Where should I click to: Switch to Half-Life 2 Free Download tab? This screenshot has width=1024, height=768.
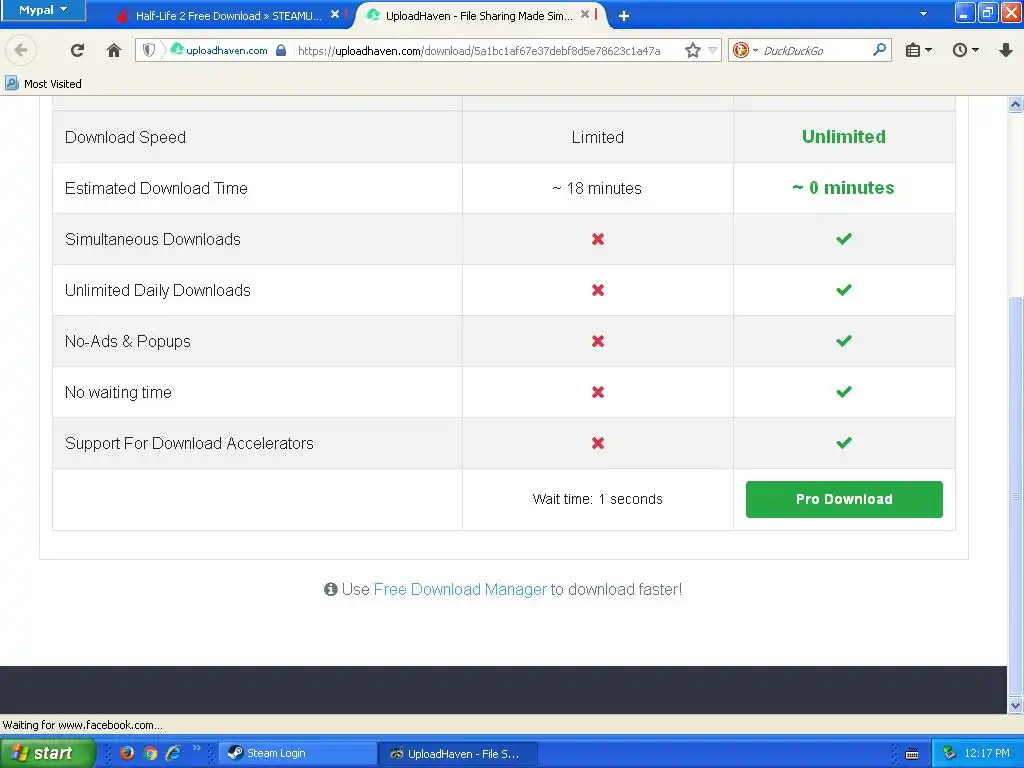pos(229,16)
